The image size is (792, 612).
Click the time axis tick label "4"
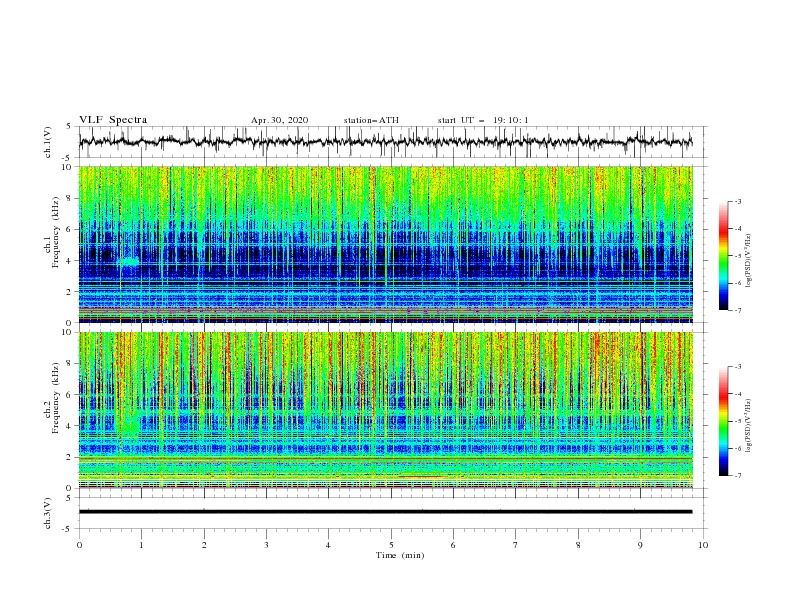coord(329,545)
